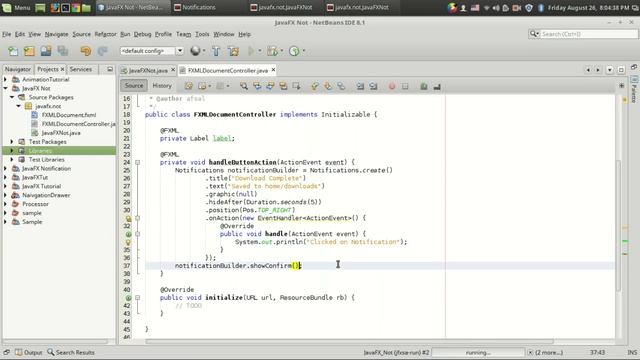Click the editor horizontal scrollbar
Screen dimensions: 640x360
point(349,341)
